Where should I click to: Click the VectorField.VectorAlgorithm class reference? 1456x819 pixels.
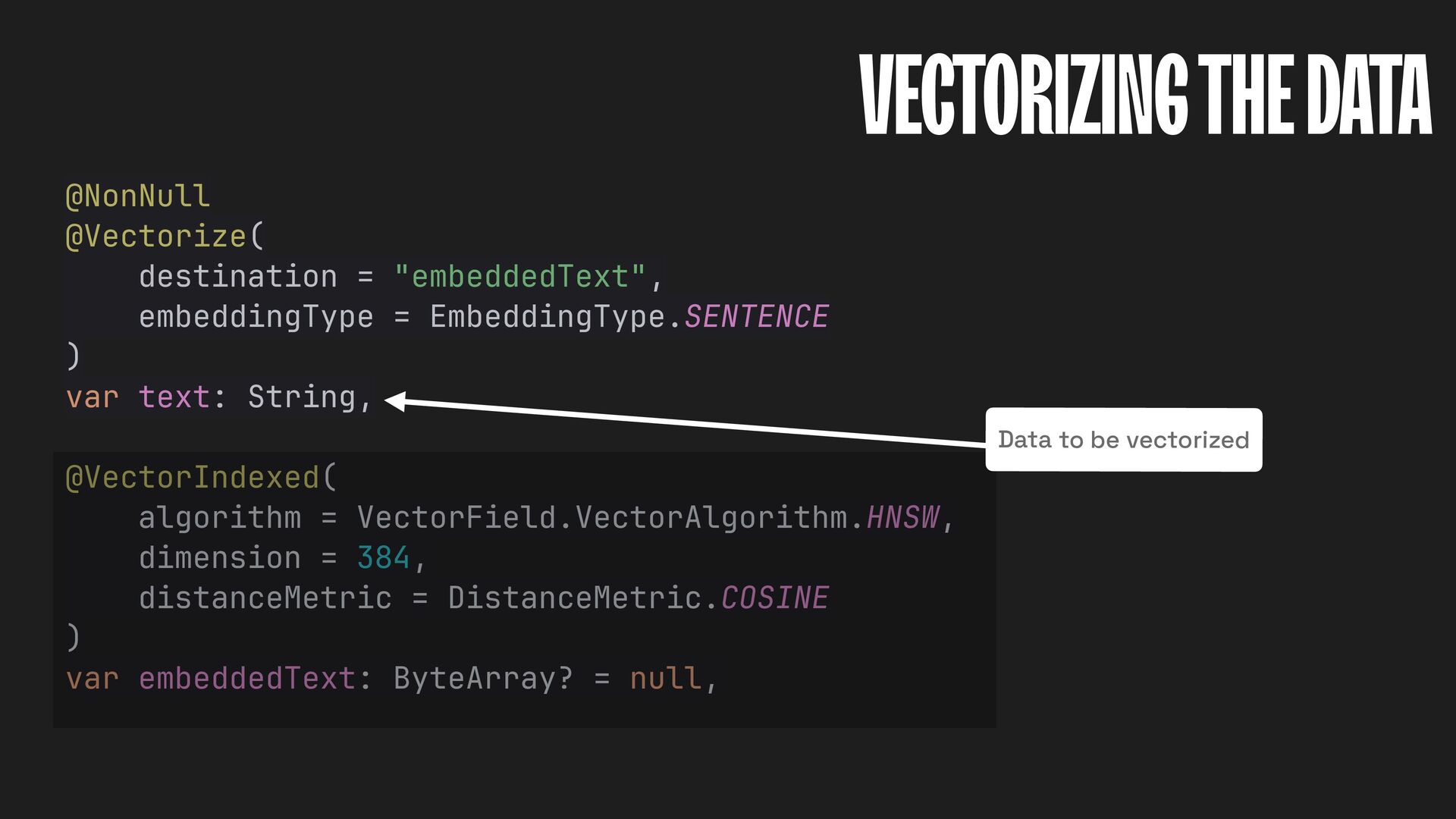click(x=609, y=518)
